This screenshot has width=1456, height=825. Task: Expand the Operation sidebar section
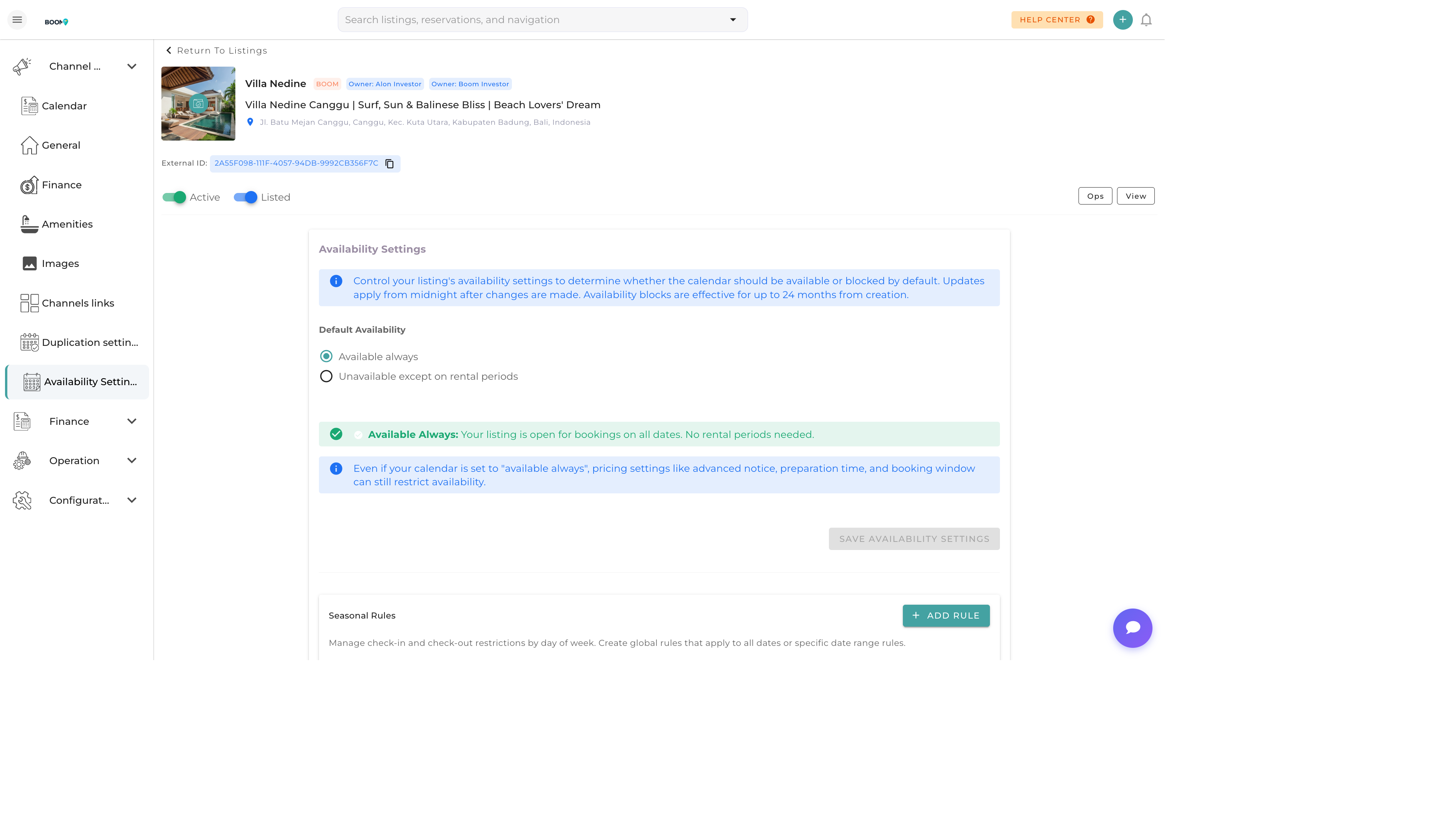(x=131, y=461)
